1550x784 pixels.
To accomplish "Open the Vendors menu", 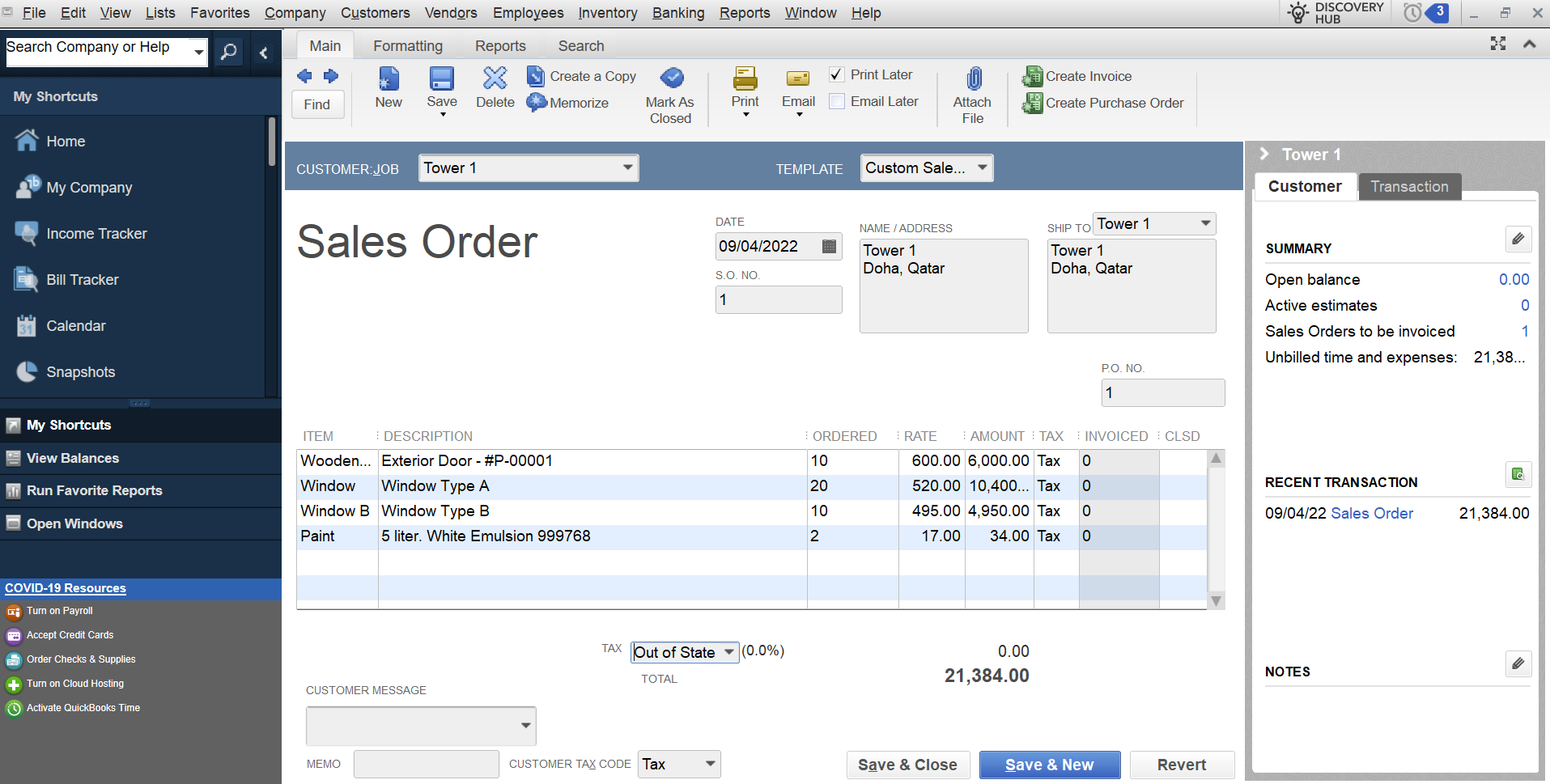I will point(451,13).
